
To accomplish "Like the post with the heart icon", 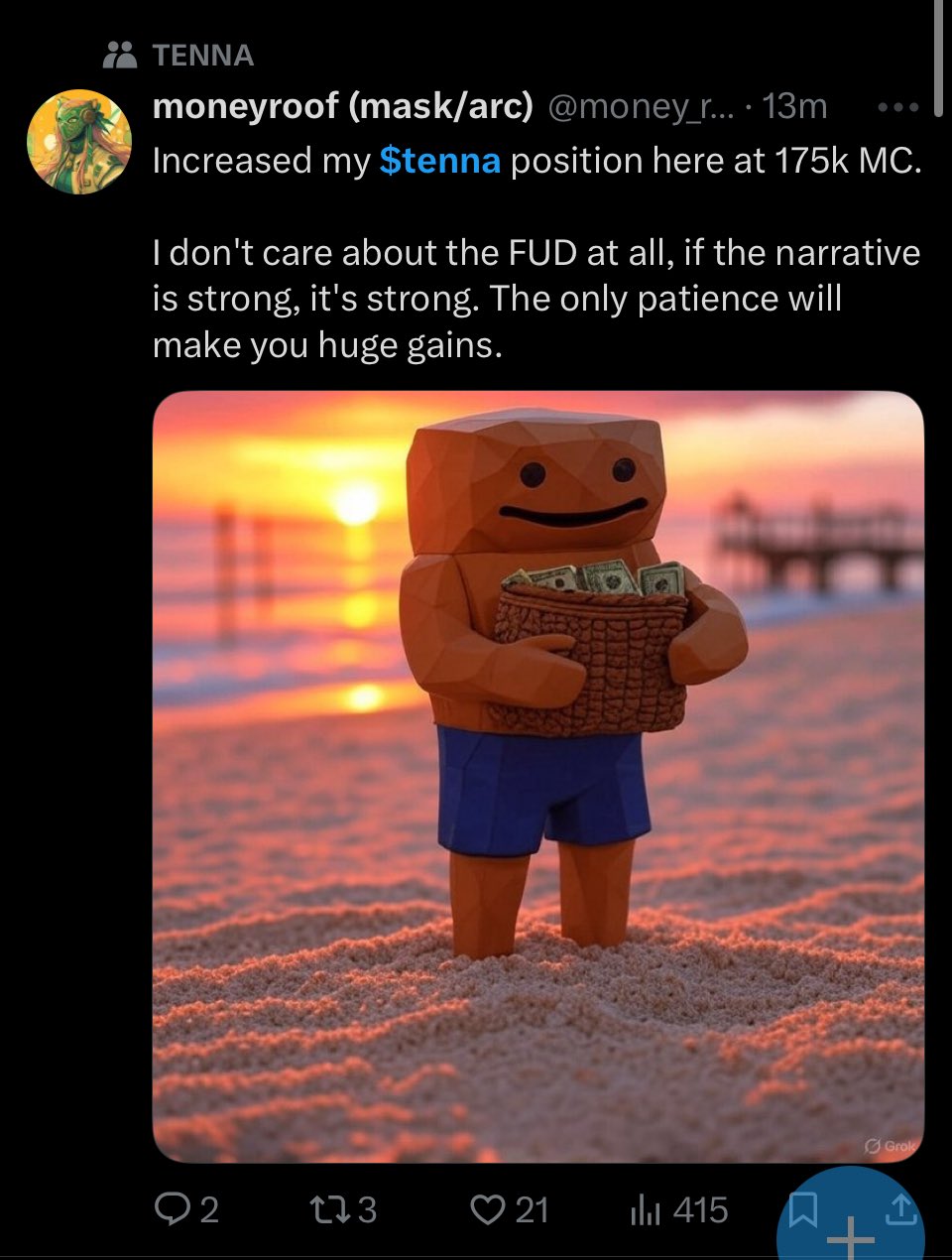I will tap(487, 1209).
